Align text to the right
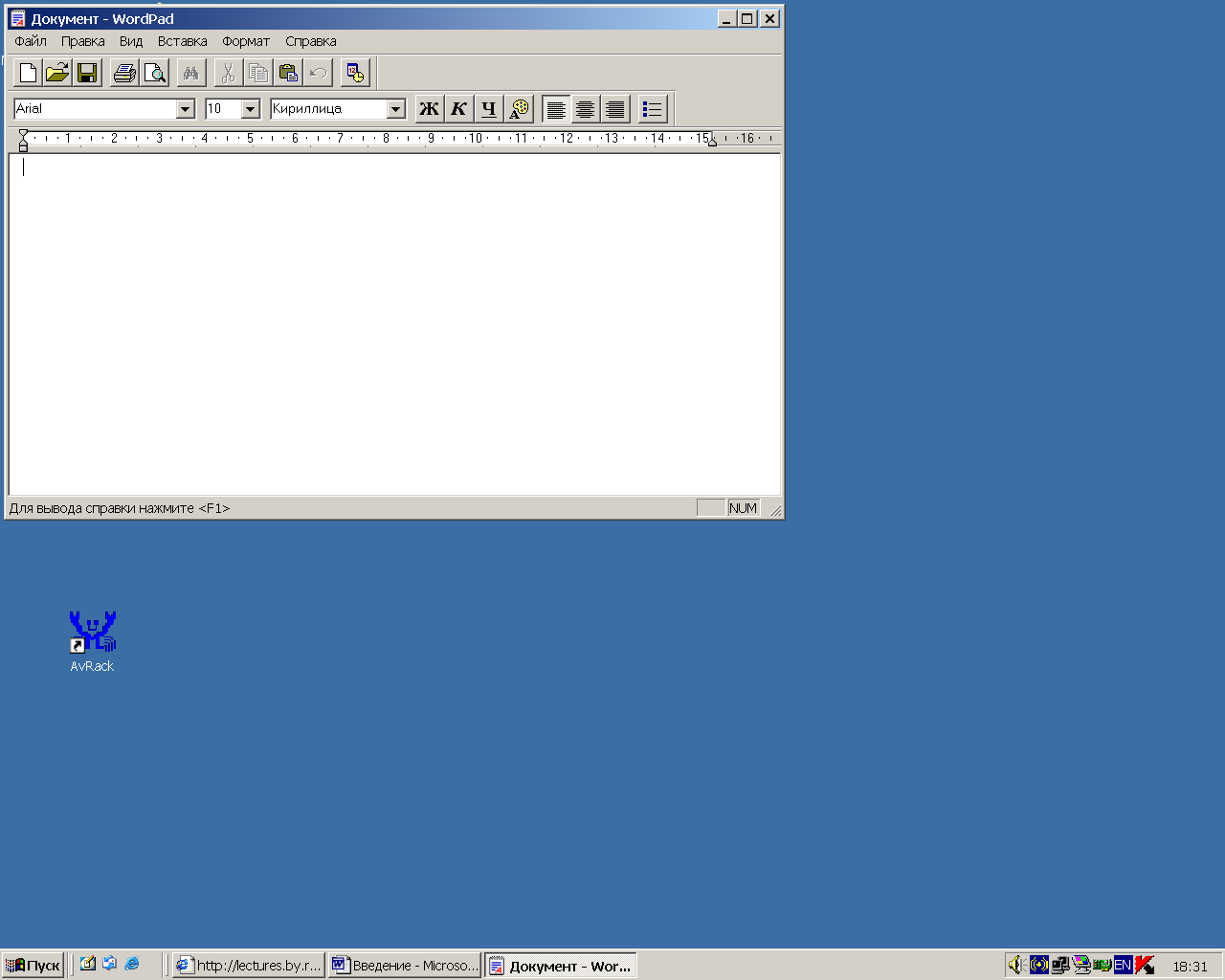The height and width of the screenshot is (980, 1225). [615, 109]
